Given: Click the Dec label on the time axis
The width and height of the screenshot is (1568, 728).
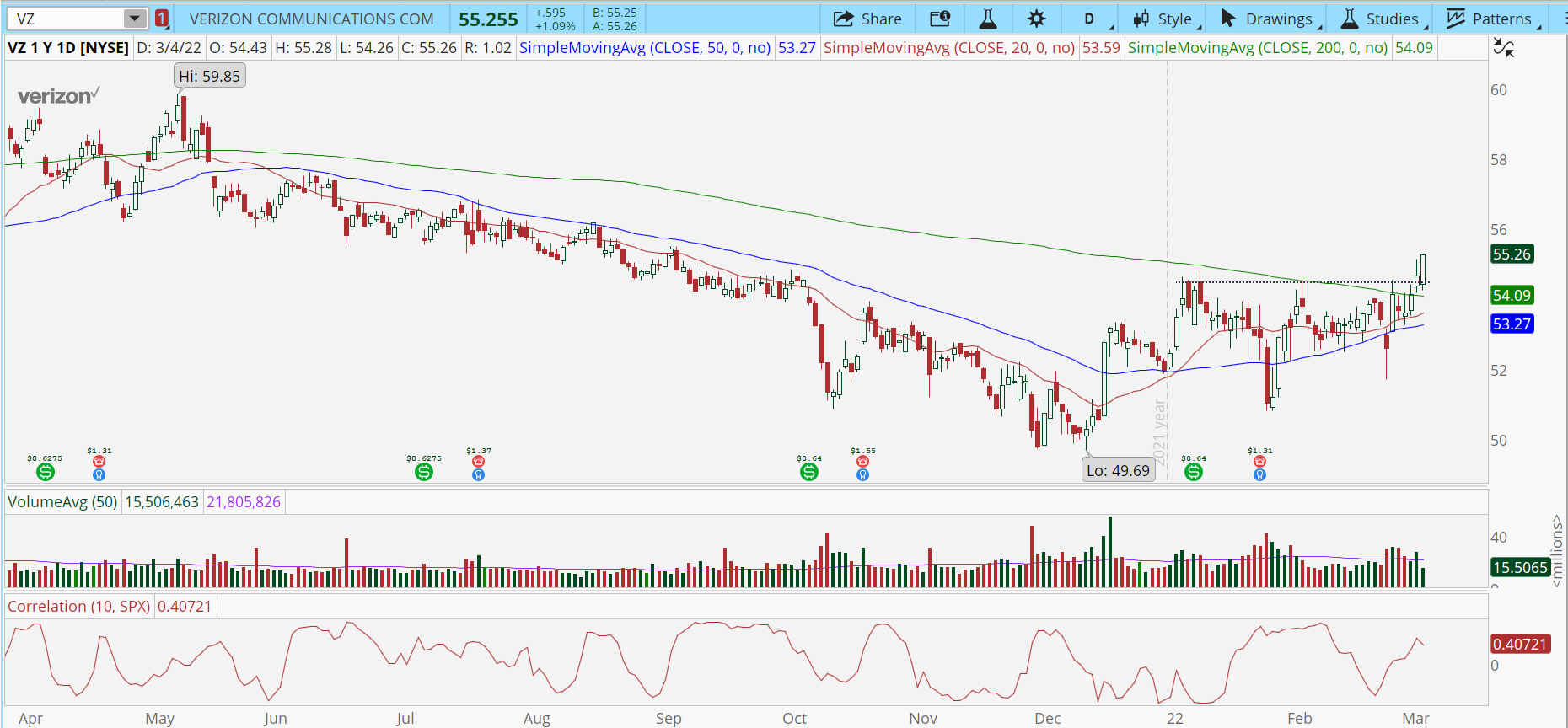Looking at the screenshot, I should (1048, 718).
